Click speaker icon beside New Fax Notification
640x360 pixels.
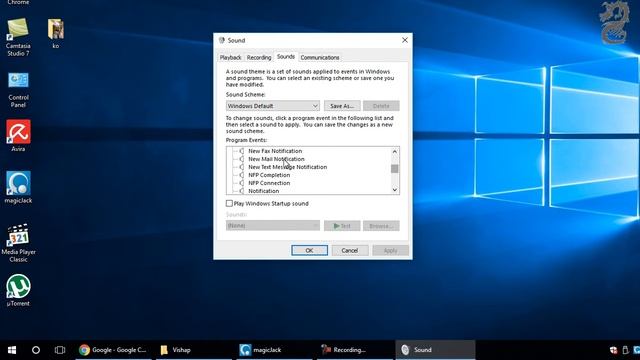click(x=242, y=151)
